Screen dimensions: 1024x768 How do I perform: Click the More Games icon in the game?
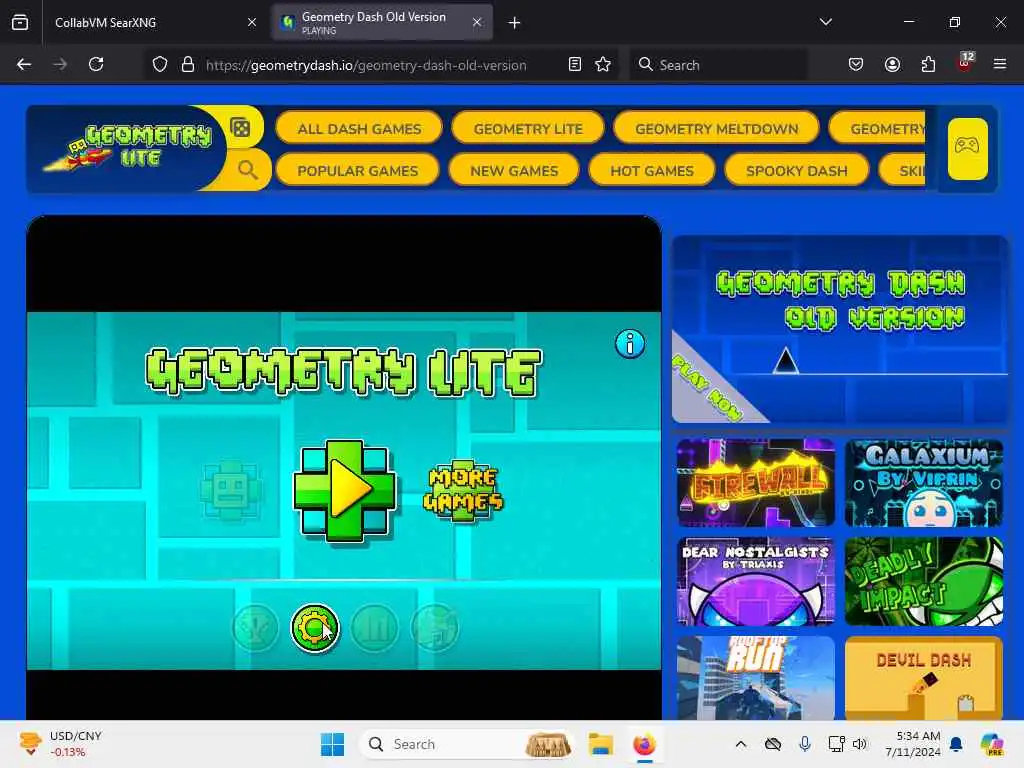tap(463, 490)
